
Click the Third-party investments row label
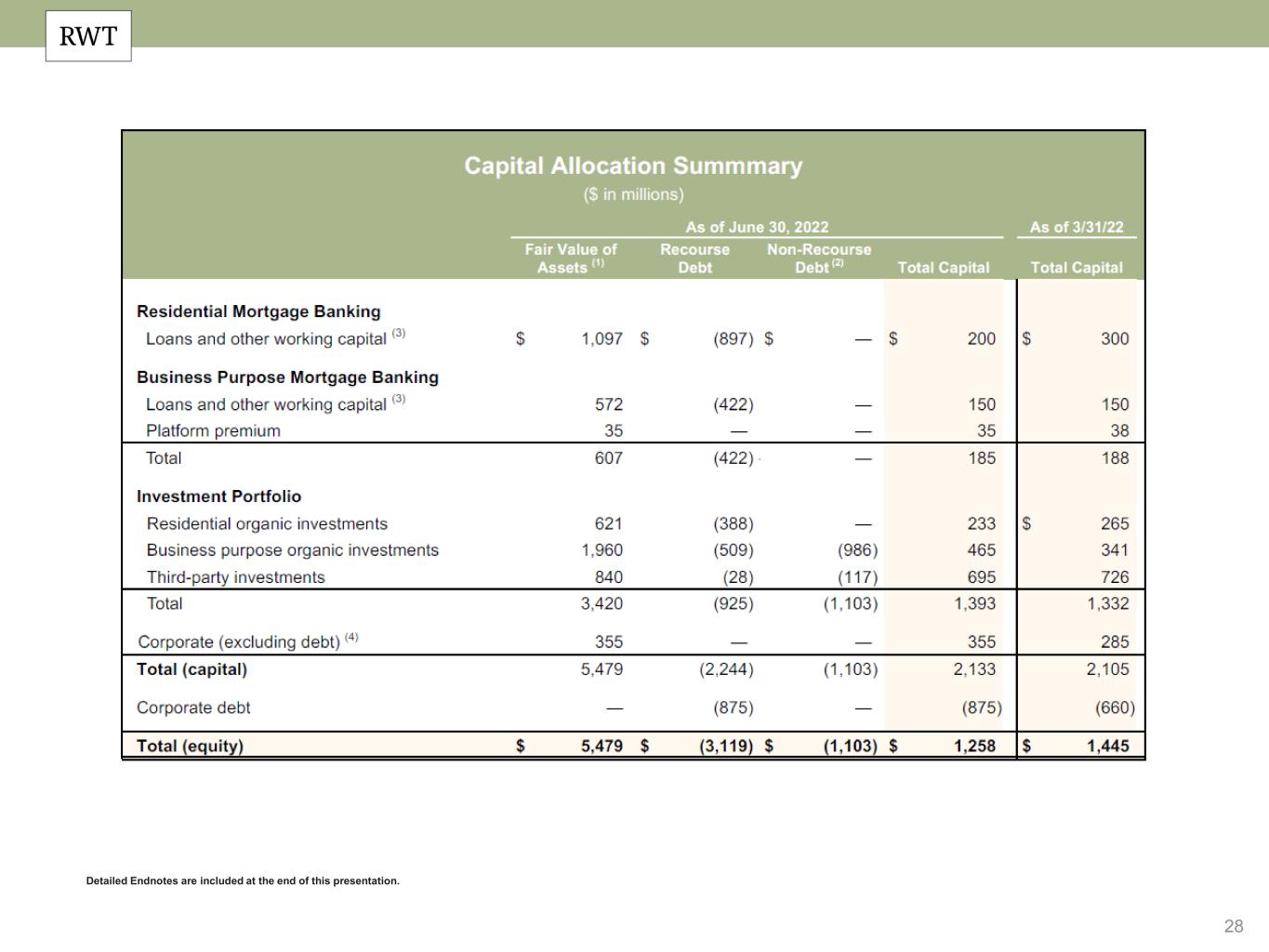point(235,577)
